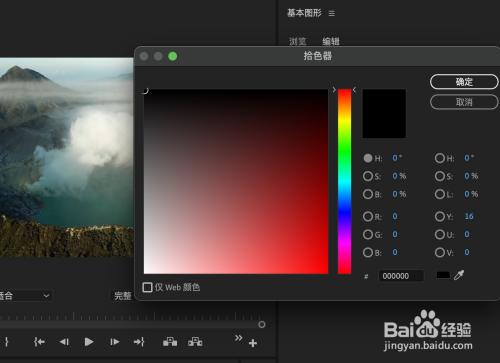
Task: Click the circular playhead marker on time ruler
Action: click(262, 324)
